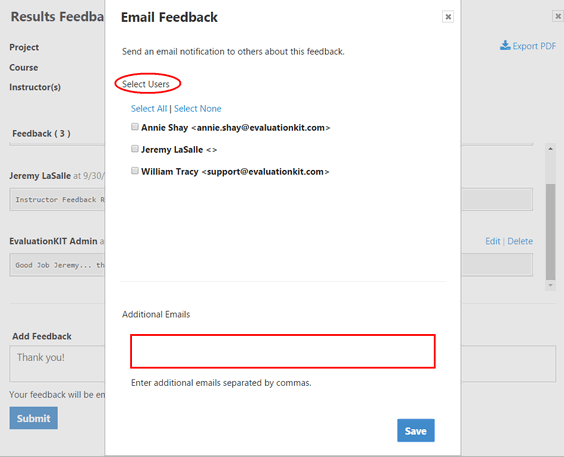Click the Export PDF download icon

(x=505, y=45)
